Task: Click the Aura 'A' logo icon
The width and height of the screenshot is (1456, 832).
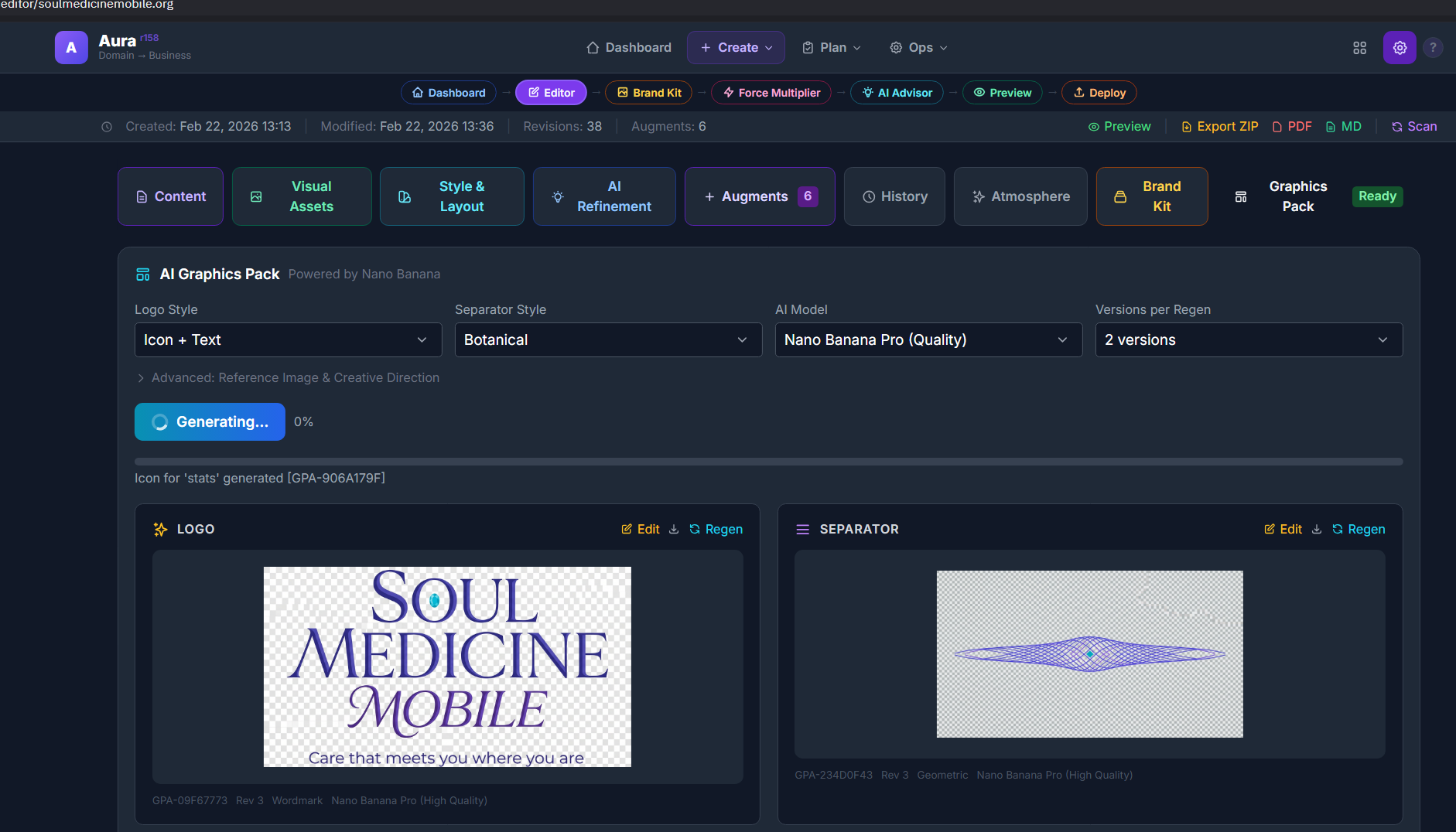Action: (71, 48)
